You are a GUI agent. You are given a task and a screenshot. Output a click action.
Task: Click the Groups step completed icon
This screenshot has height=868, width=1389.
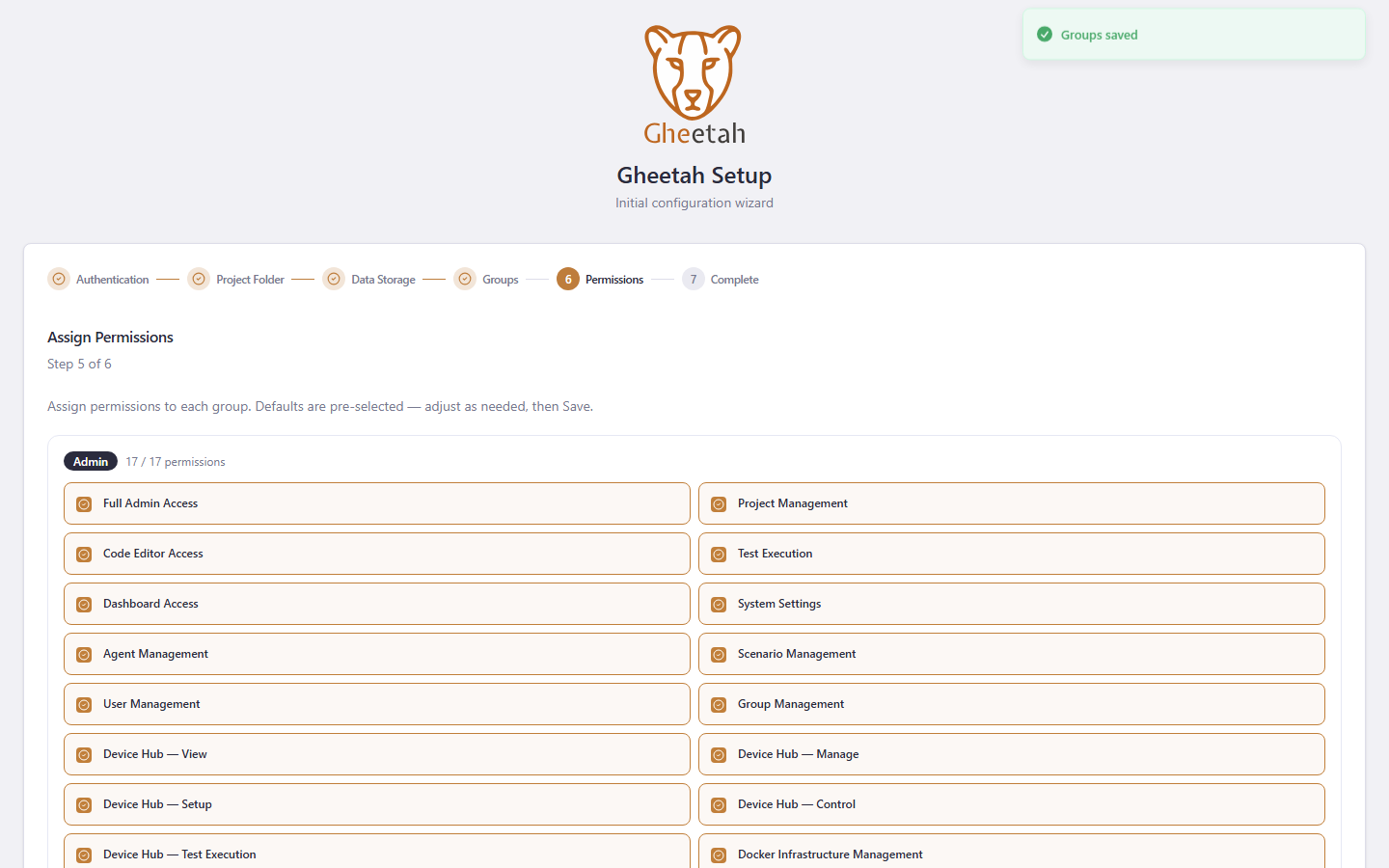[x=465, y=279]
